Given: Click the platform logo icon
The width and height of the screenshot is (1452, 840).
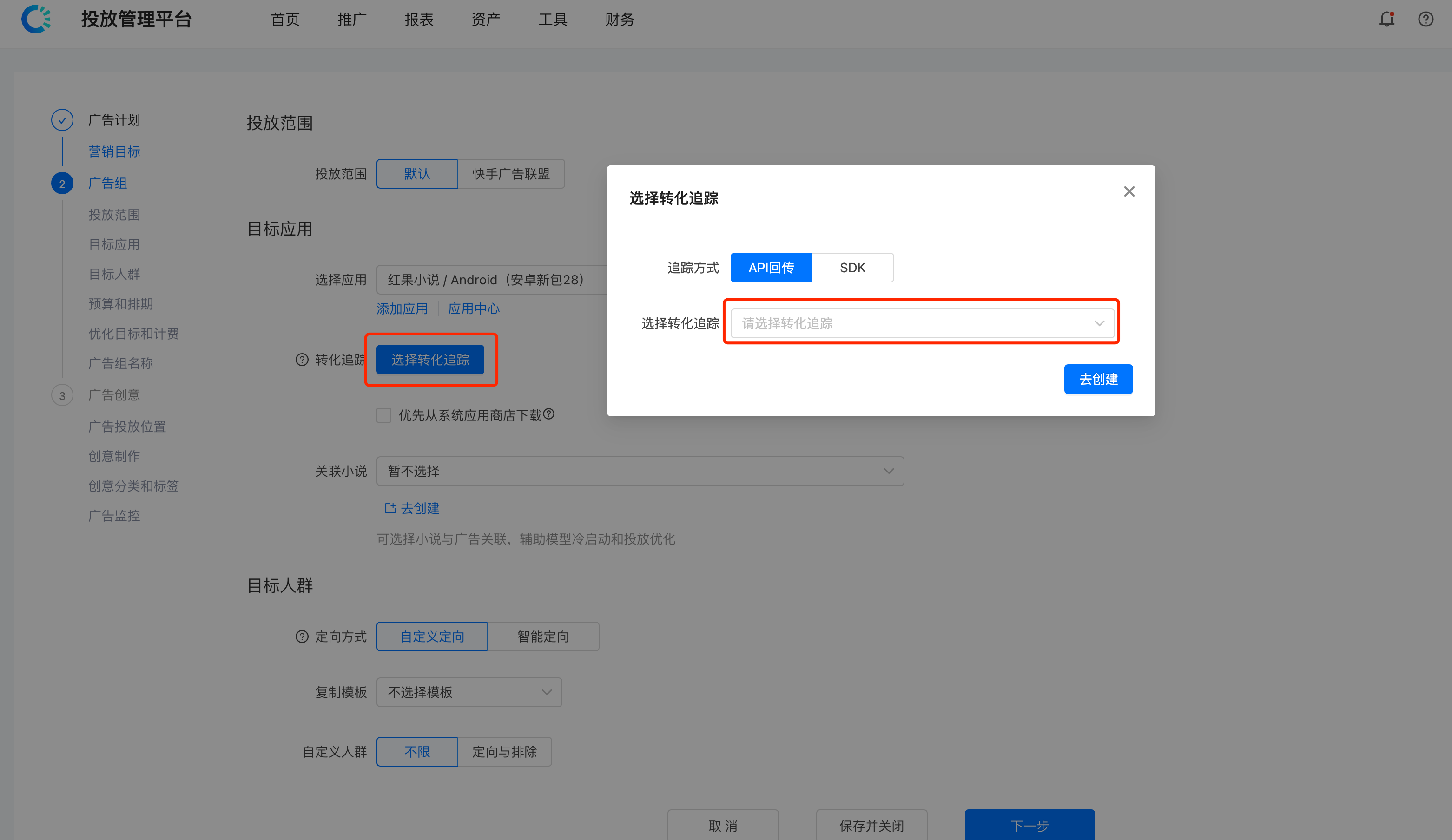Looking at the screenshot, I should pos(36,19).
